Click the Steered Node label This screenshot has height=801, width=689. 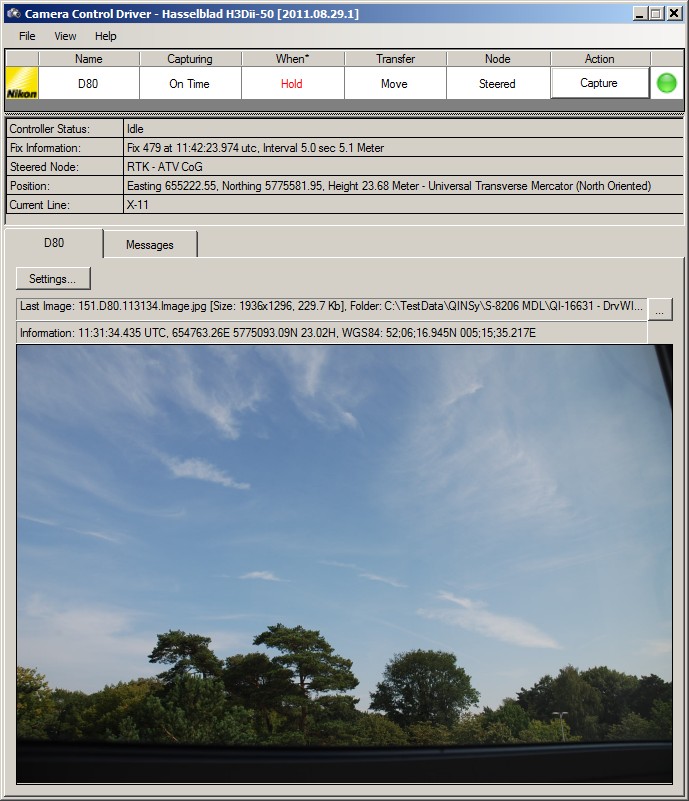(x=64, y=167)
